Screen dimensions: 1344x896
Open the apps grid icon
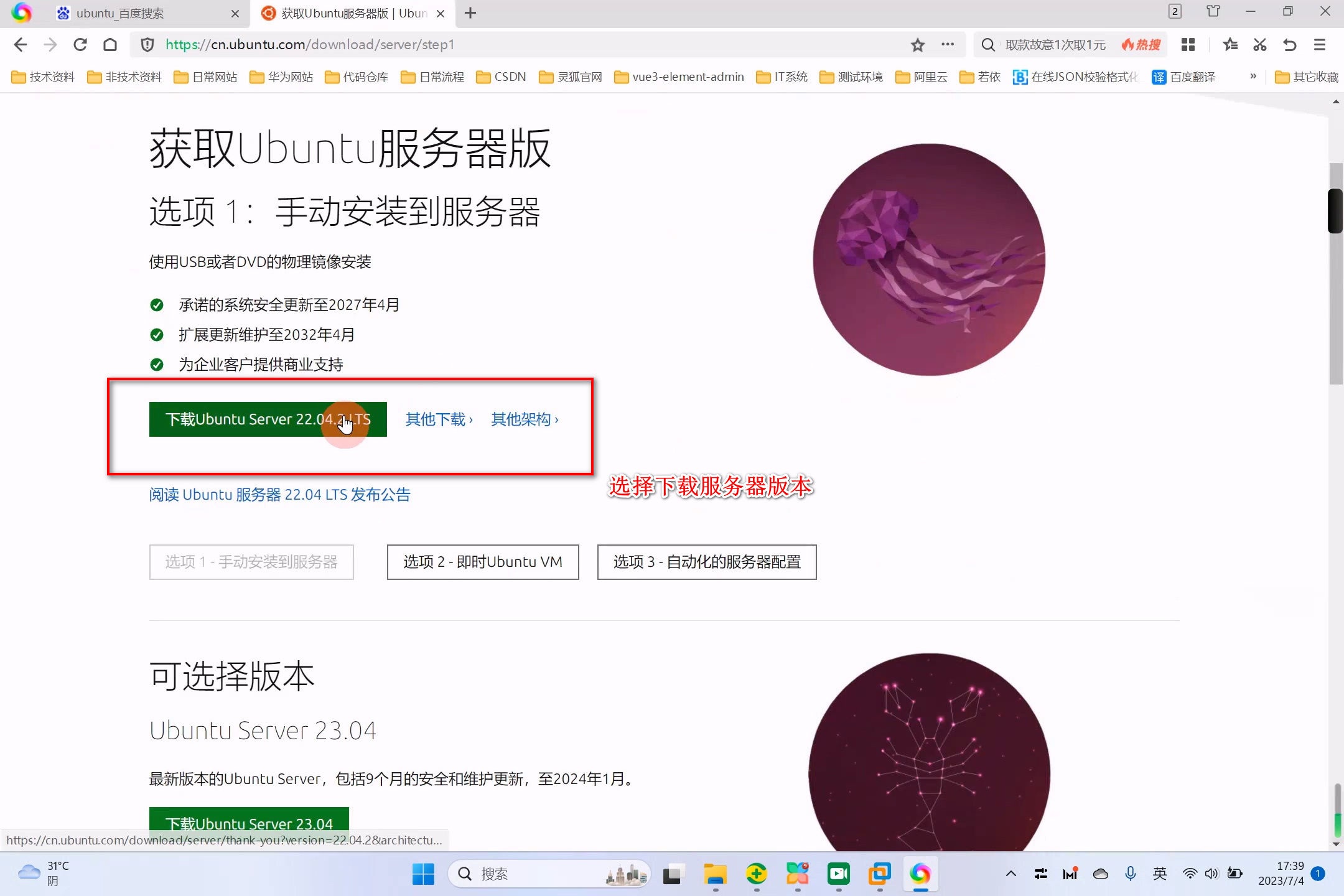tap(1188, 45)
